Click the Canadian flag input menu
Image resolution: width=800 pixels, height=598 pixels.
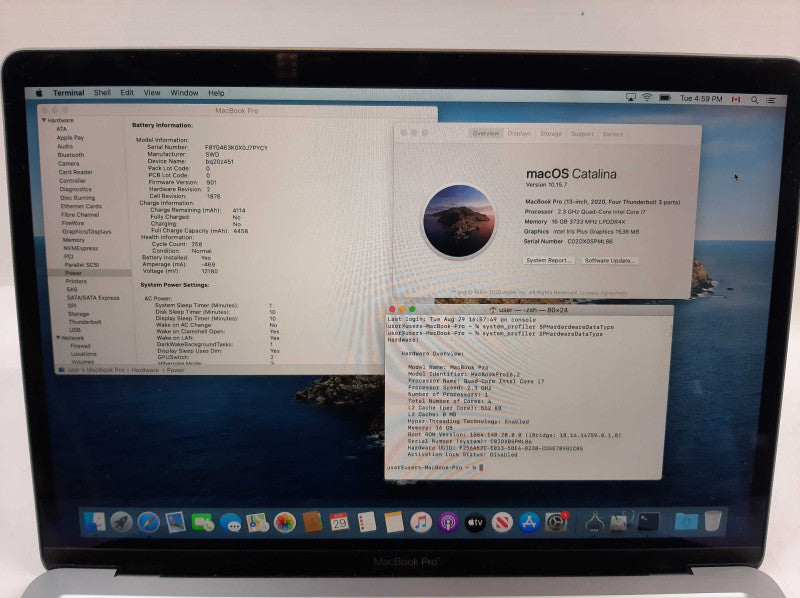pyautogui.click(x=736, y=99)
